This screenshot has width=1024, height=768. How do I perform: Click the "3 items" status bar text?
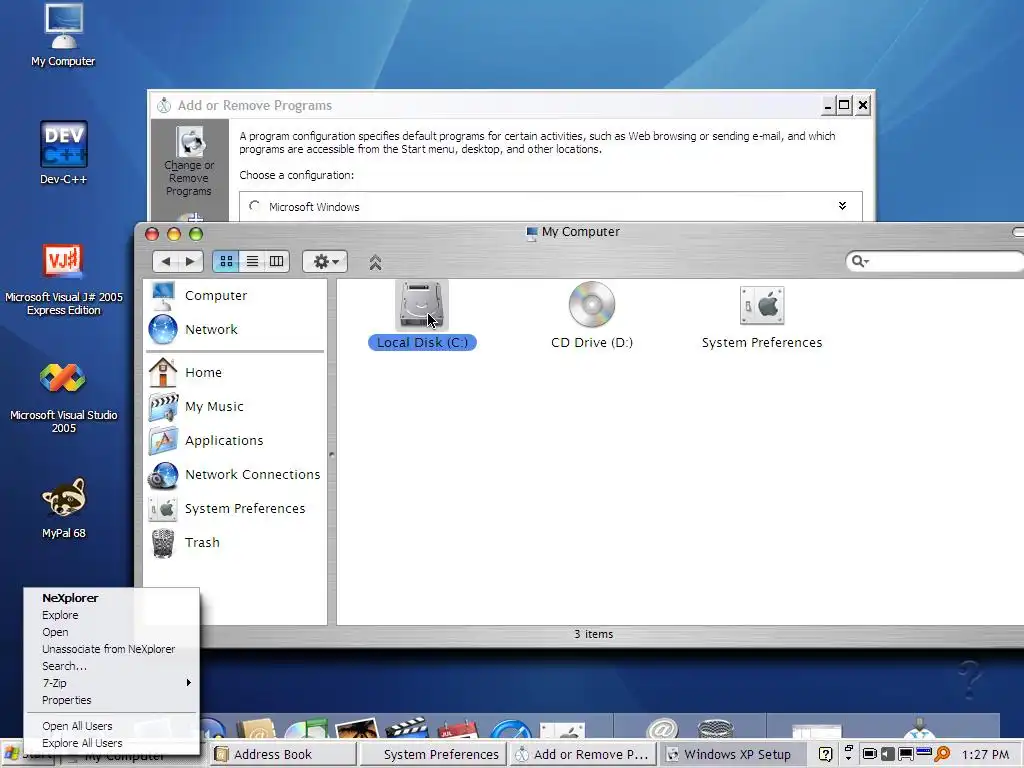click(x=593, y=634)
